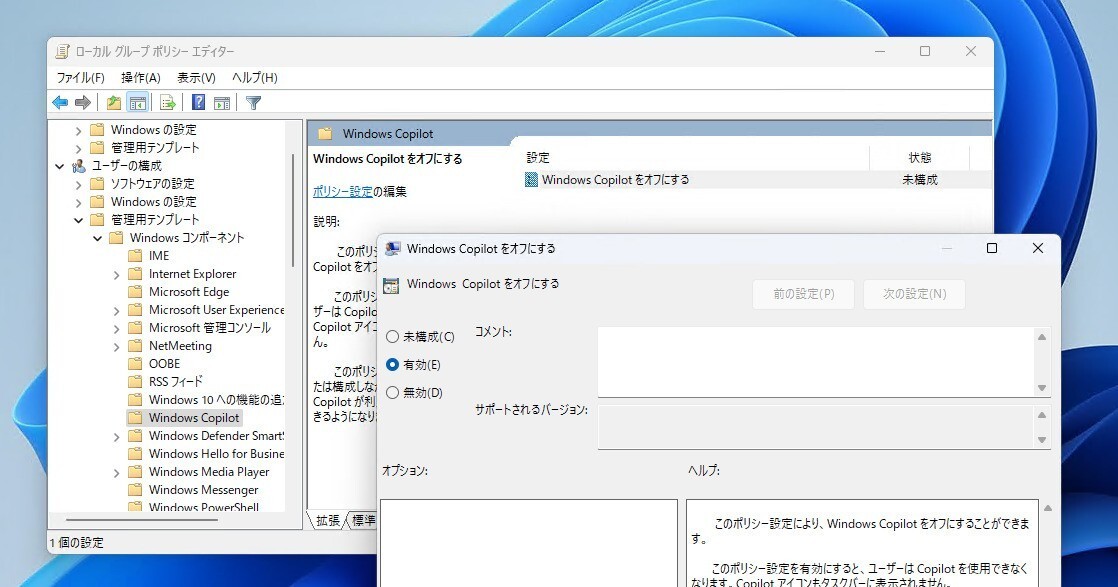This screenshot has width=1118, height=587.
Task: Select the 未構成 radio button
Action: pyautogui.click(x=391, y=337)
